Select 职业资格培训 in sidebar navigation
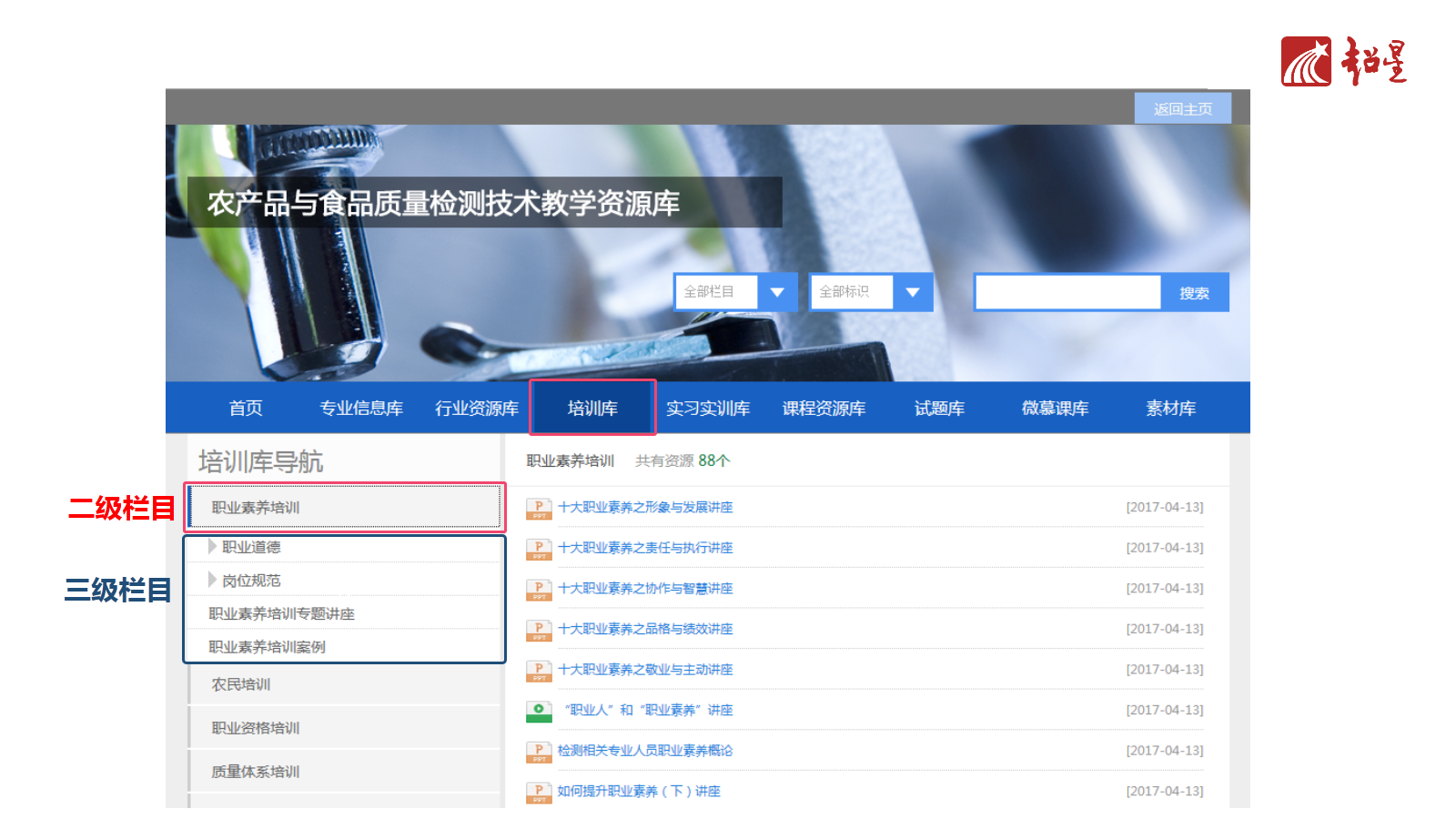The width and height of the screenshot is (1456, 819). click(345, 728)
